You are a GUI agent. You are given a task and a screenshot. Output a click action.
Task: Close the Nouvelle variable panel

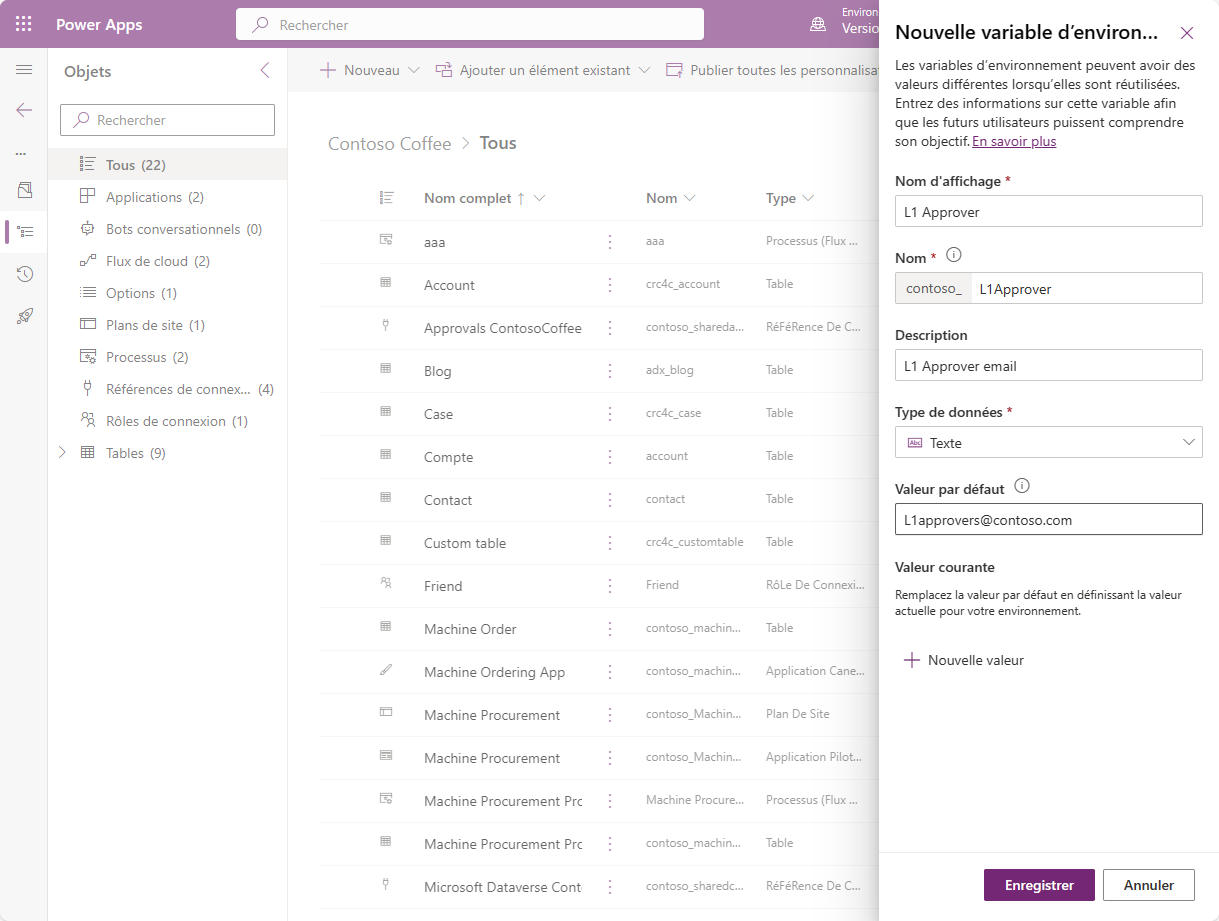1187,33
